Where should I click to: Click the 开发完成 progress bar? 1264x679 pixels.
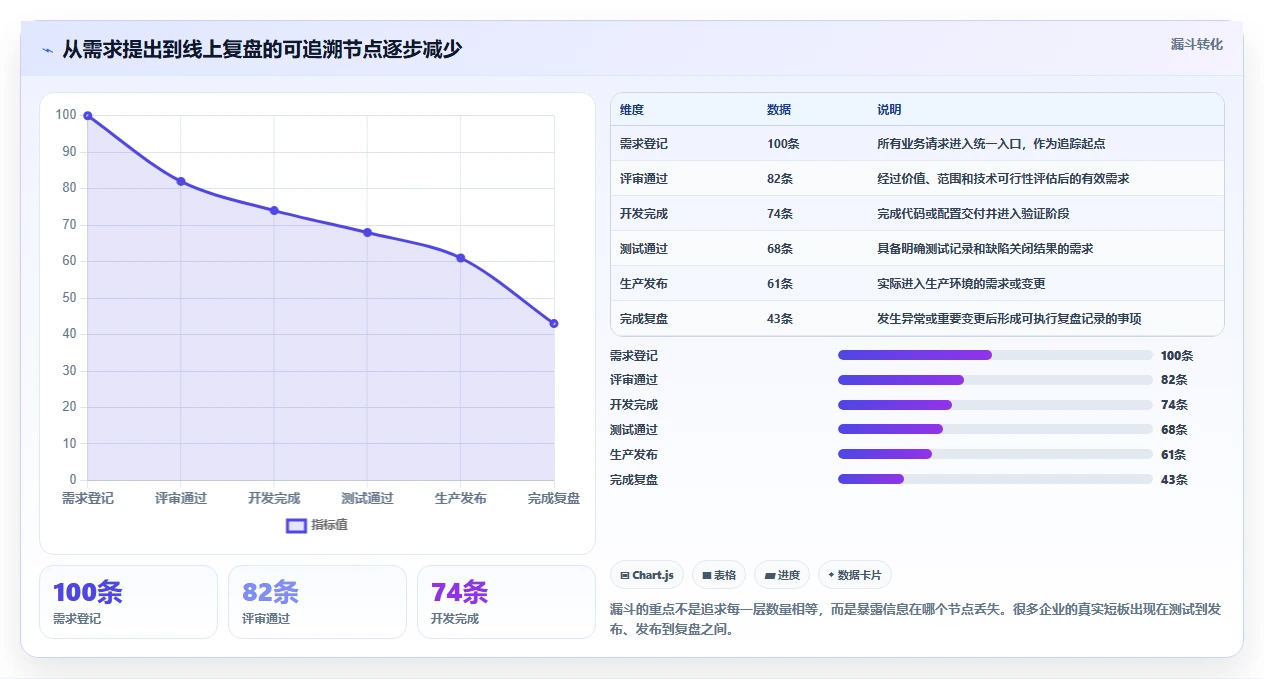pyautogui.click(x=995, y=405)
